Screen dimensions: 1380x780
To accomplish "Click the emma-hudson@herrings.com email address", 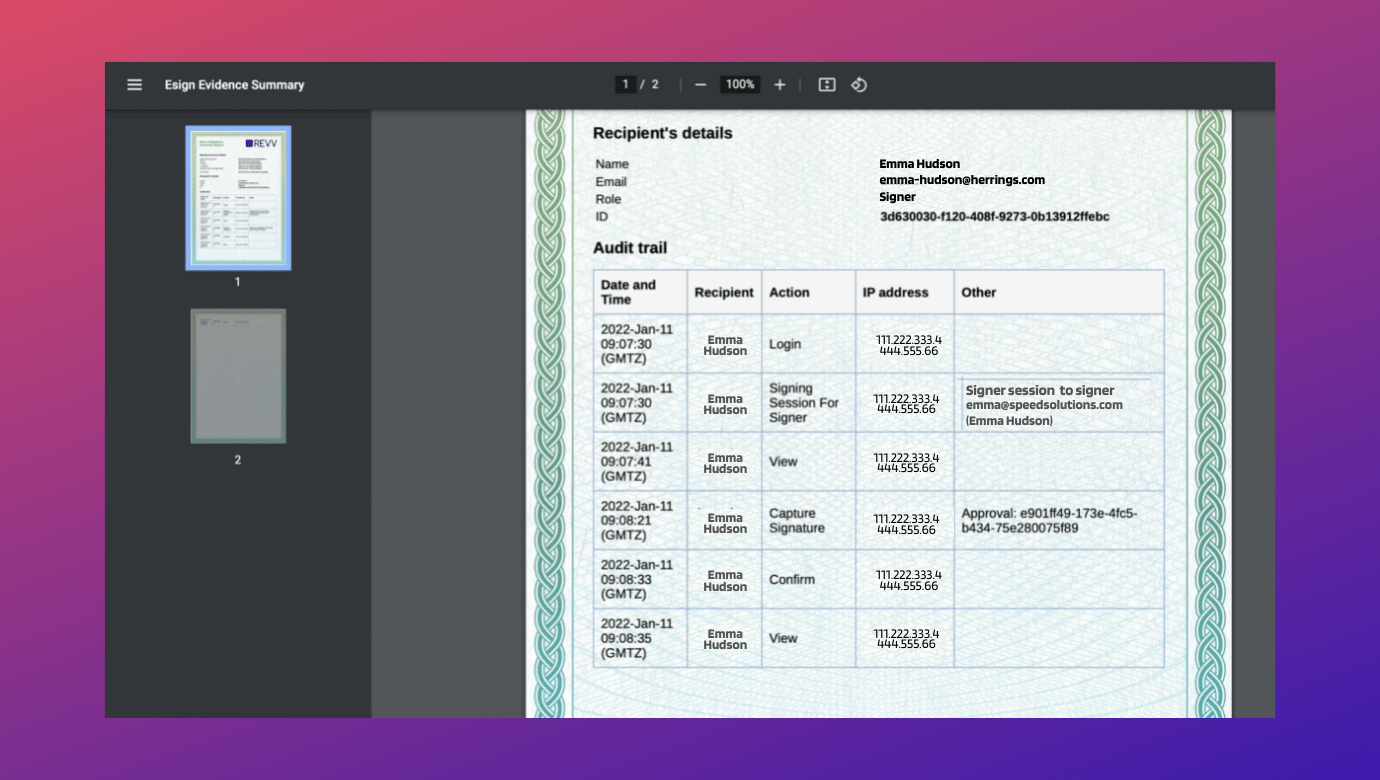I will click(962, 180).
